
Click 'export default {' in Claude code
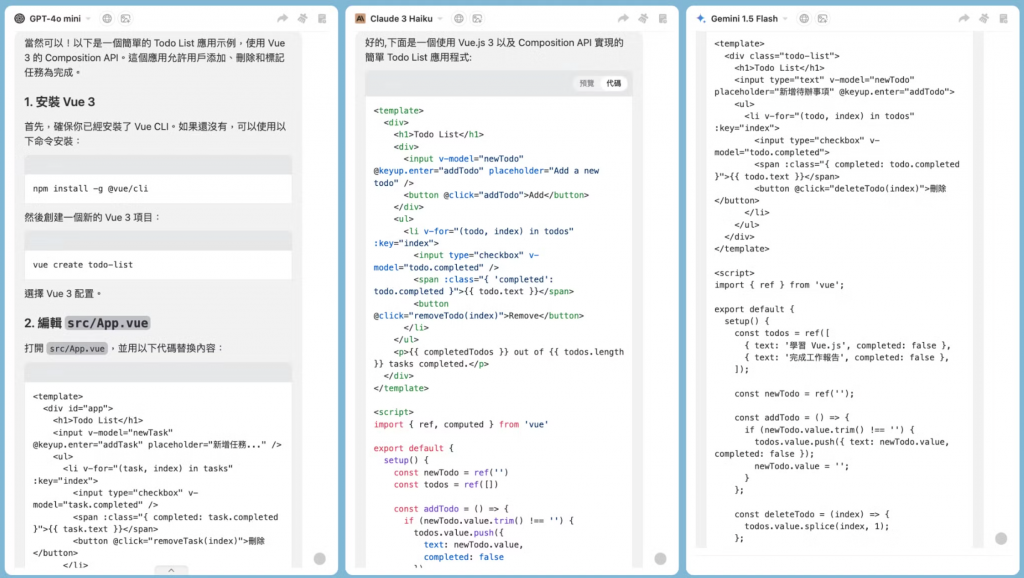(413, 448)
